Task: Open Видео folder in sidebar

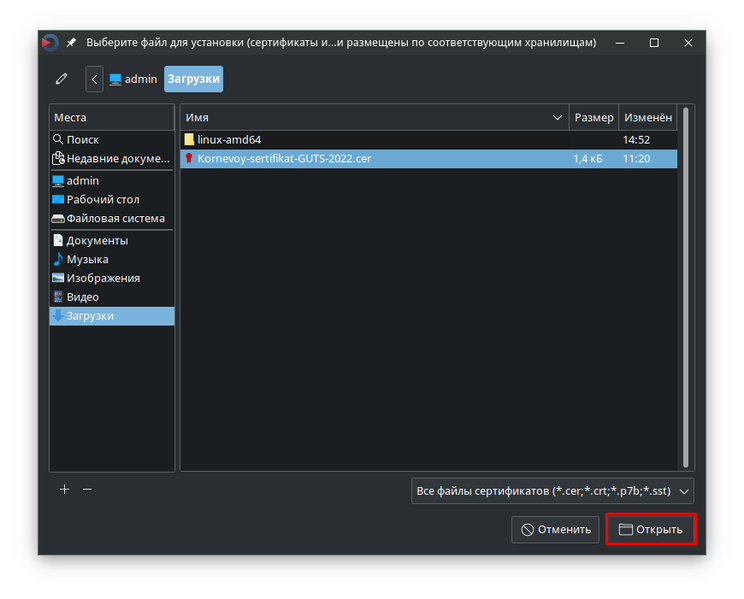Action: click(82, 298)
